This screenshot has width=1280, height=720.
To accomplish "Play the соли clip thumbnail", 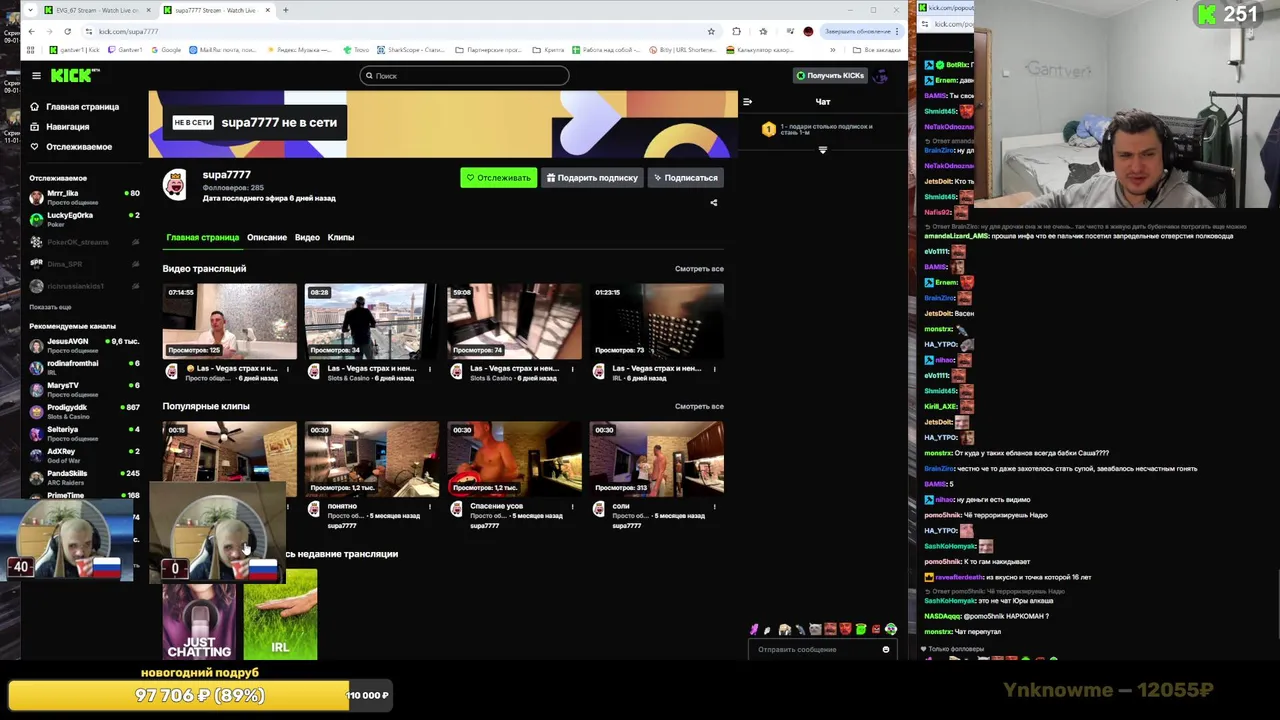I will 656,459.
